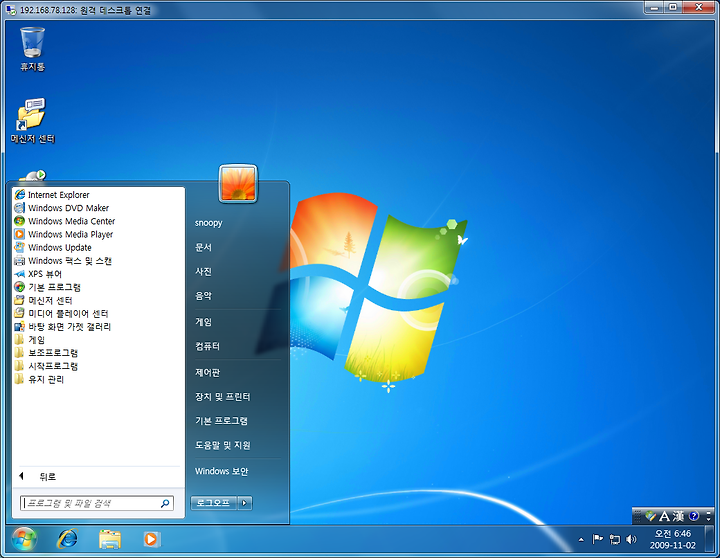Show hidden tray icons arrow
Image resolution: width=720 pixels, height=558 pixels.
coord(581,540)
